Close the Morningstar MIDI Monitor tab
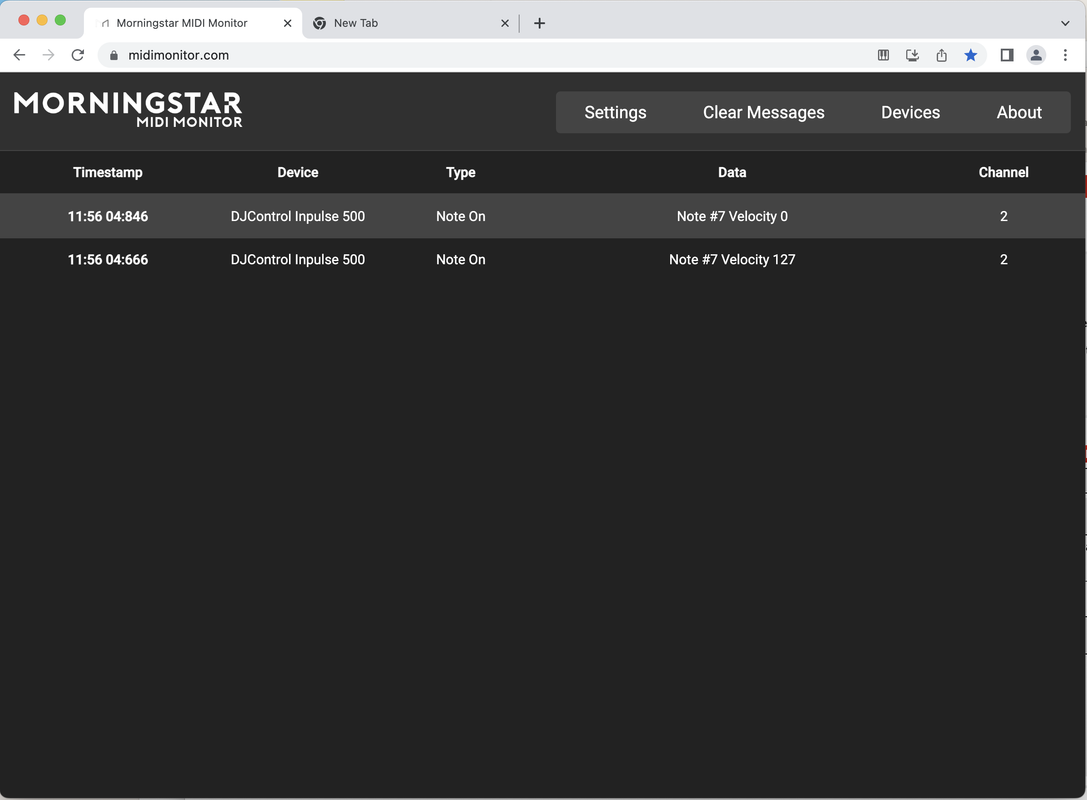The height and width of the screenshot is (800, 1087). 288,23
